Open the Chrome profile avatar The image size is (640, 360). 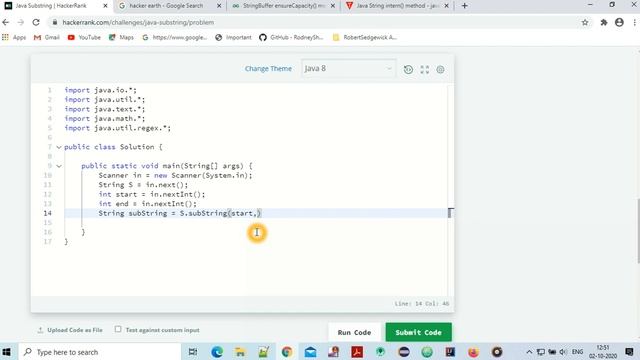(619, 22)
